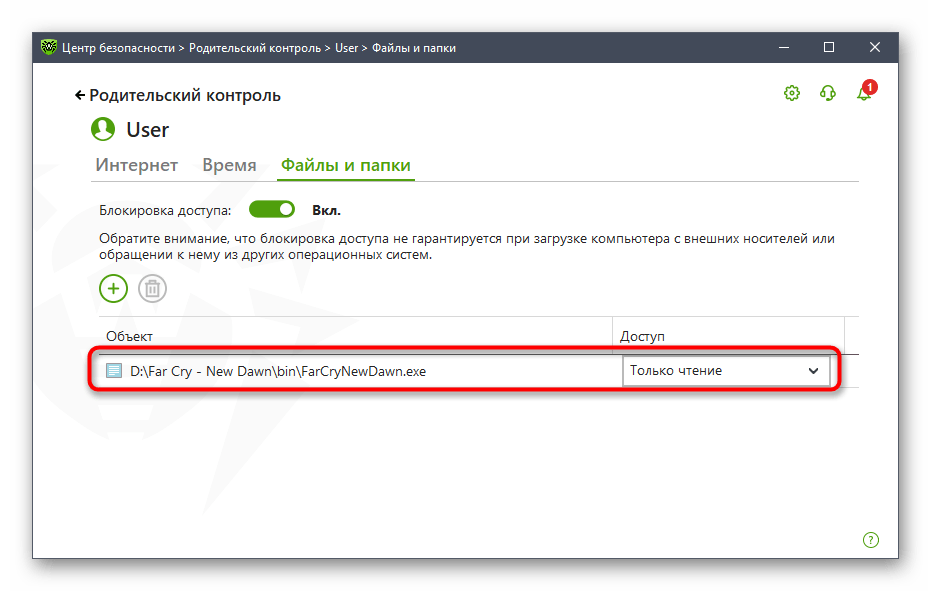The height and width of the screenshot is (591, 931).
Task: Minimize the Центр безопасности window
Action: 784,48
